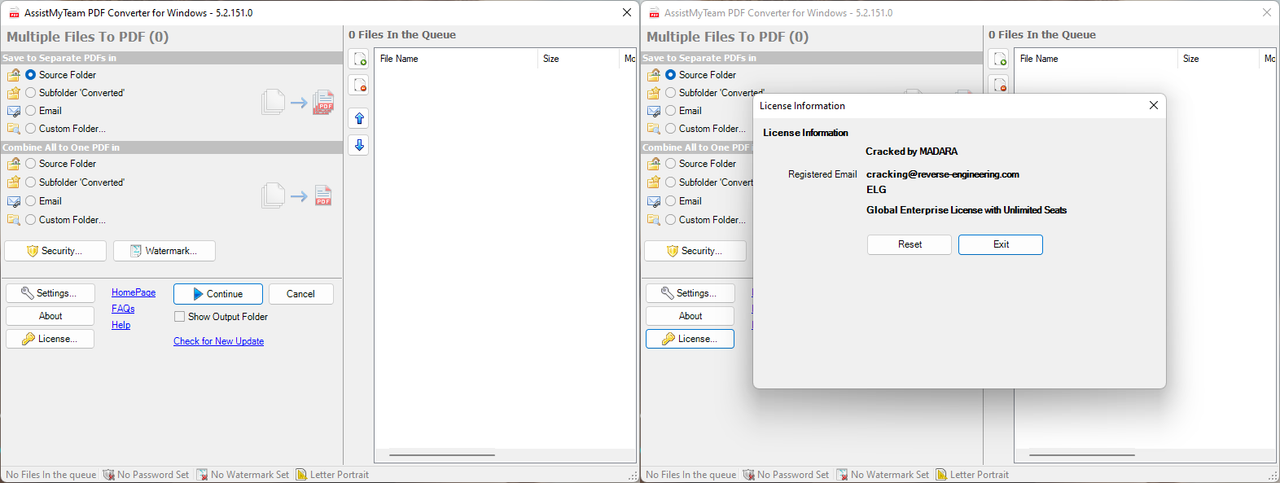The width and height of the screenshot is (1280, 483).
Task: Click the add file icon in left window
Action: [359, 59]
